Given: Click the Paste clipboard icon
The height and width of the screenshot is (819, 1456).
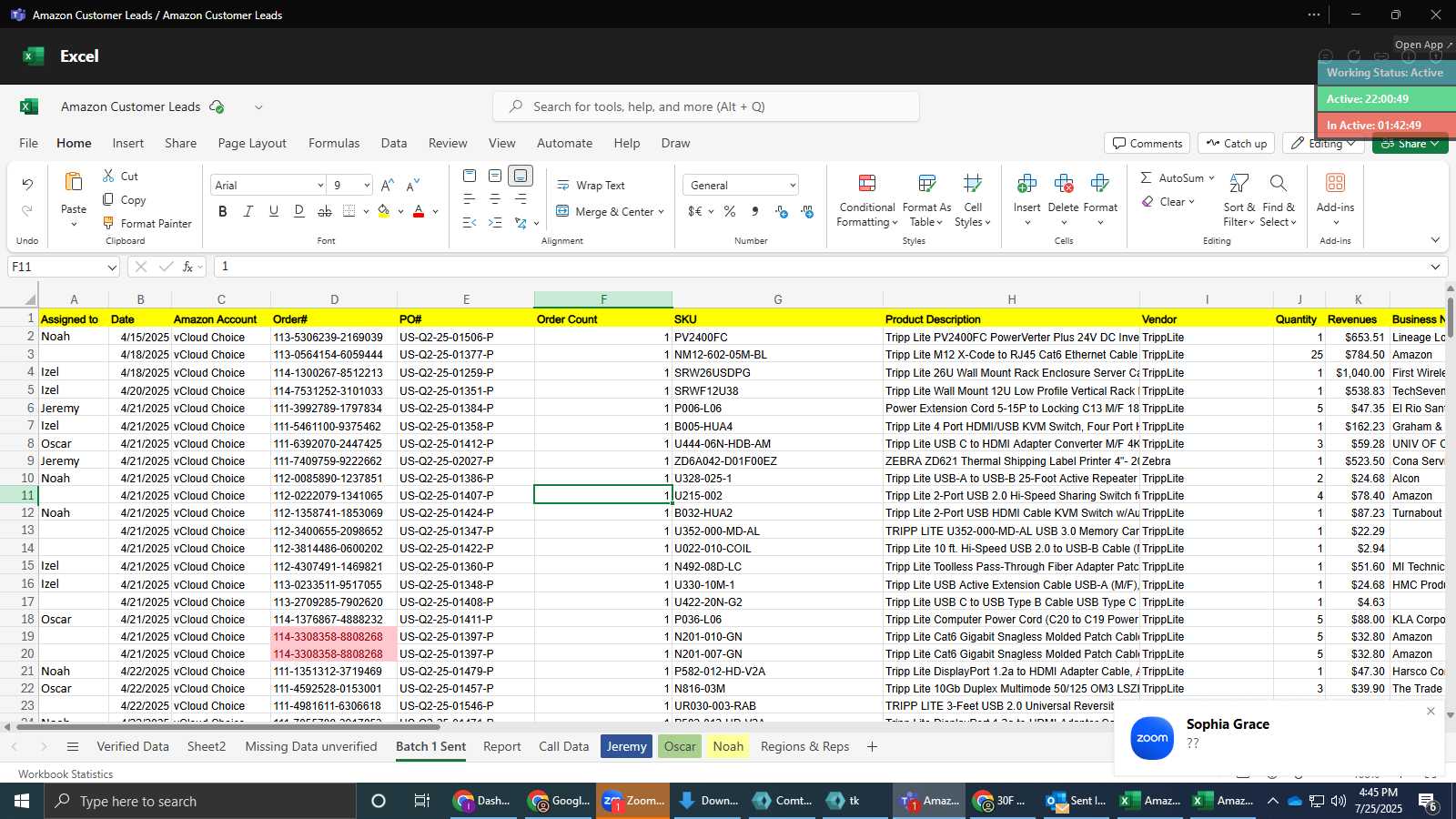Looking at the screenshot, I should tap(74, 183).
